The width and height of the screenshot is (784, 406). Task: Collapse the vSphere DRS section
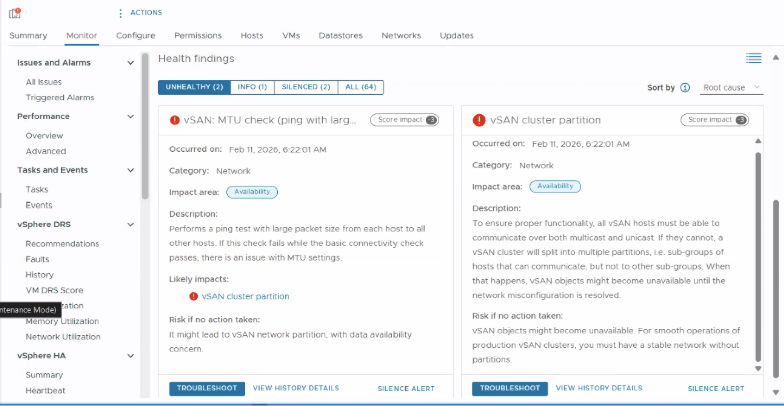coord(130,225)
